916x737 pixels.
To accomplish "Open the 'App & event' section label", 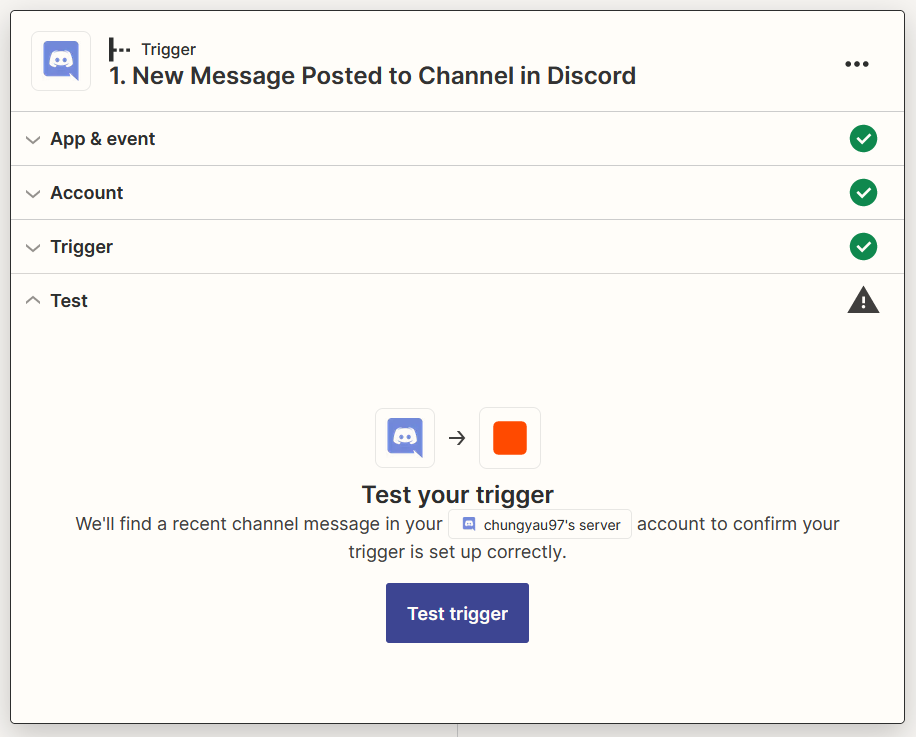I will point(103,139).
